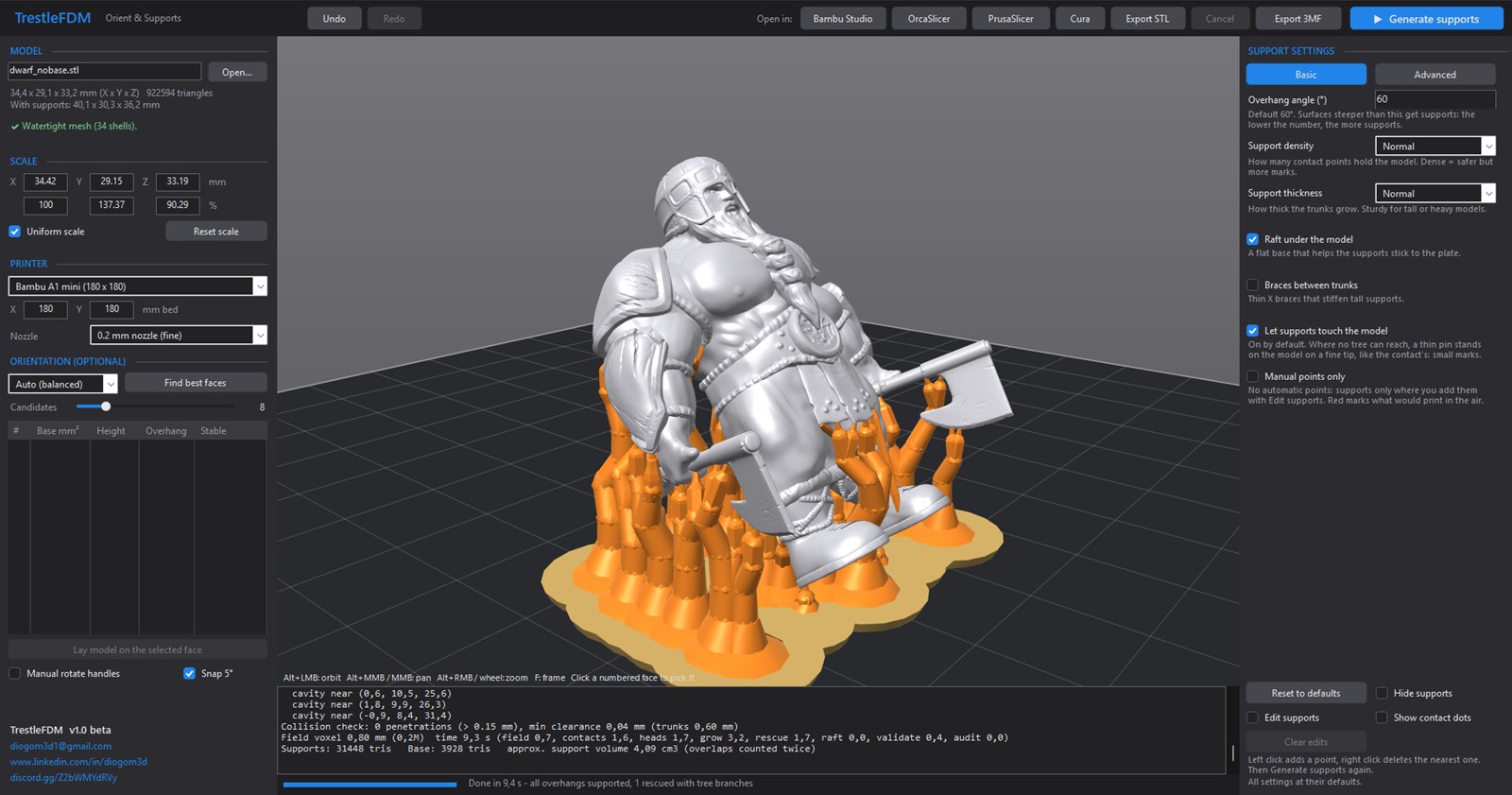Click the X scale mm field
This screenshot has width=1512, height=795.
45,181
